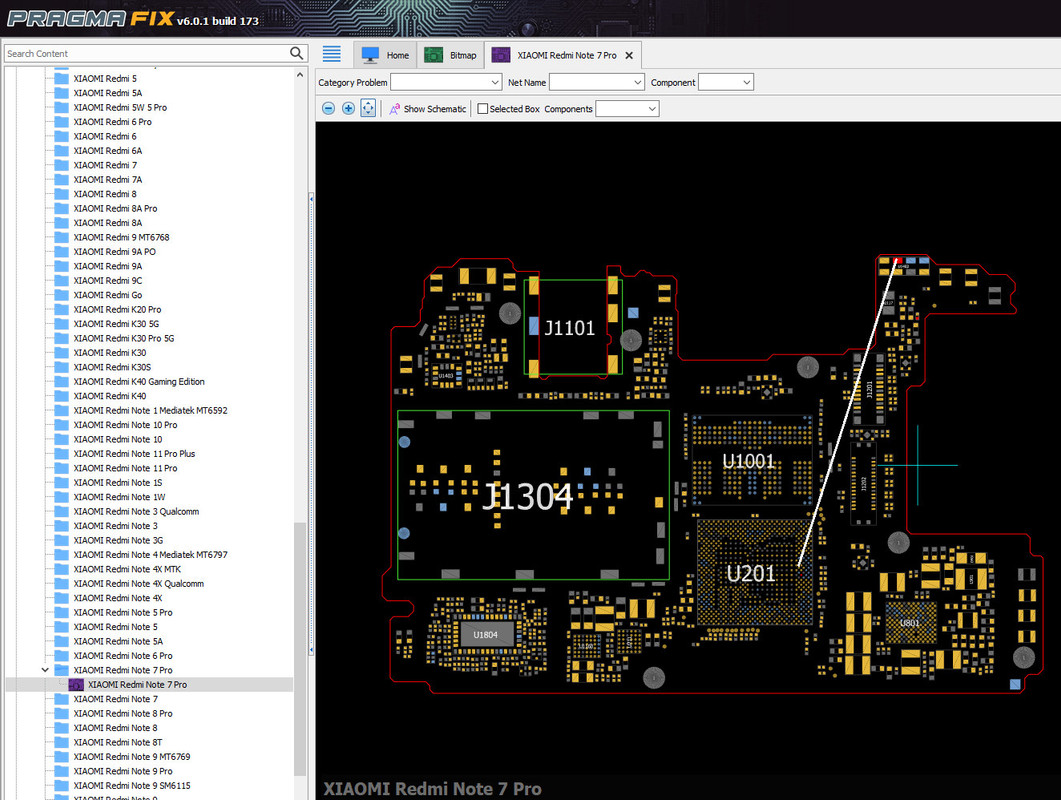
Task: Switch to the Bitmap tab
Action: click(x=451, y=55)
